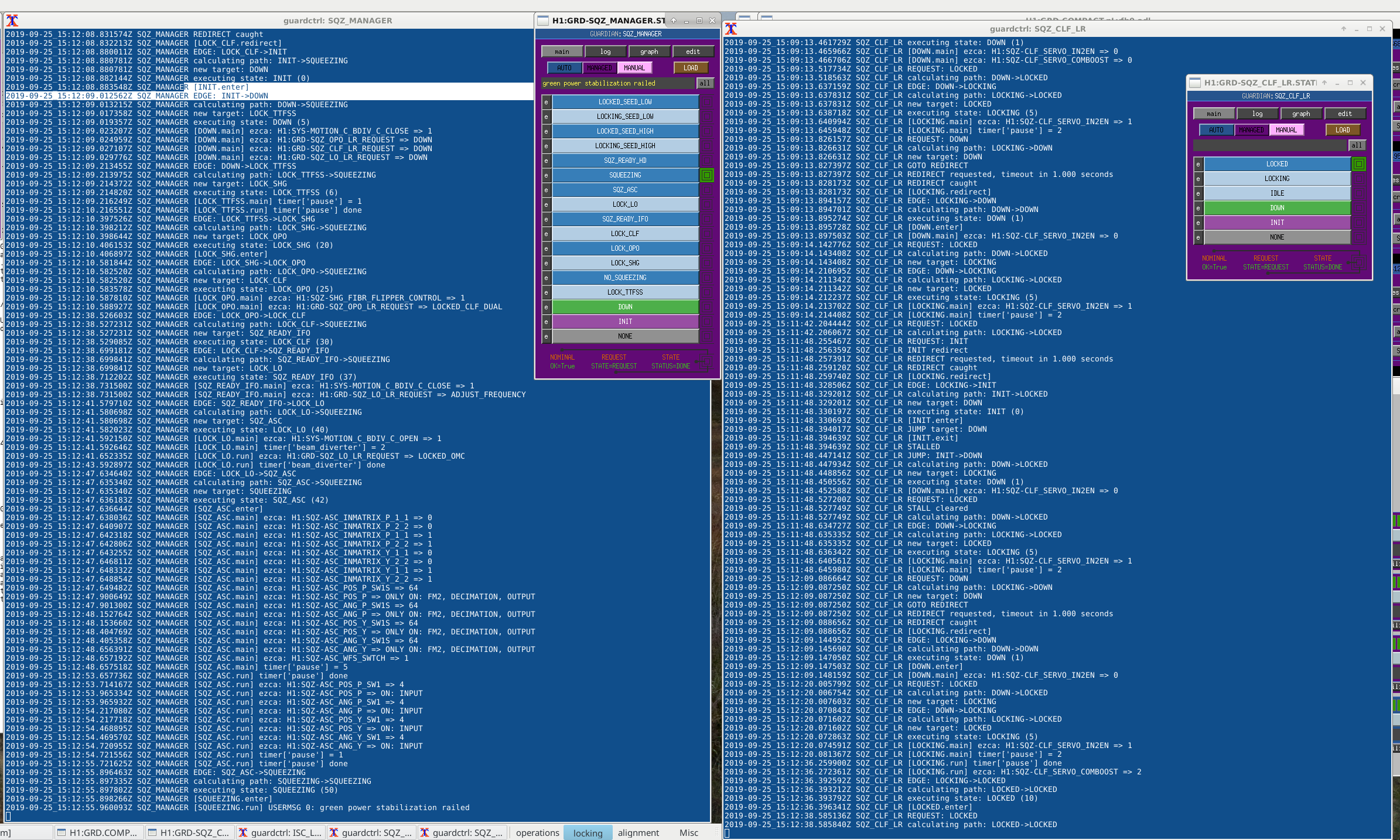Open the graph from SQZ_CLF_LR panel
The width and height of the screenshot is (1400, 840).
click(1301, 114)
